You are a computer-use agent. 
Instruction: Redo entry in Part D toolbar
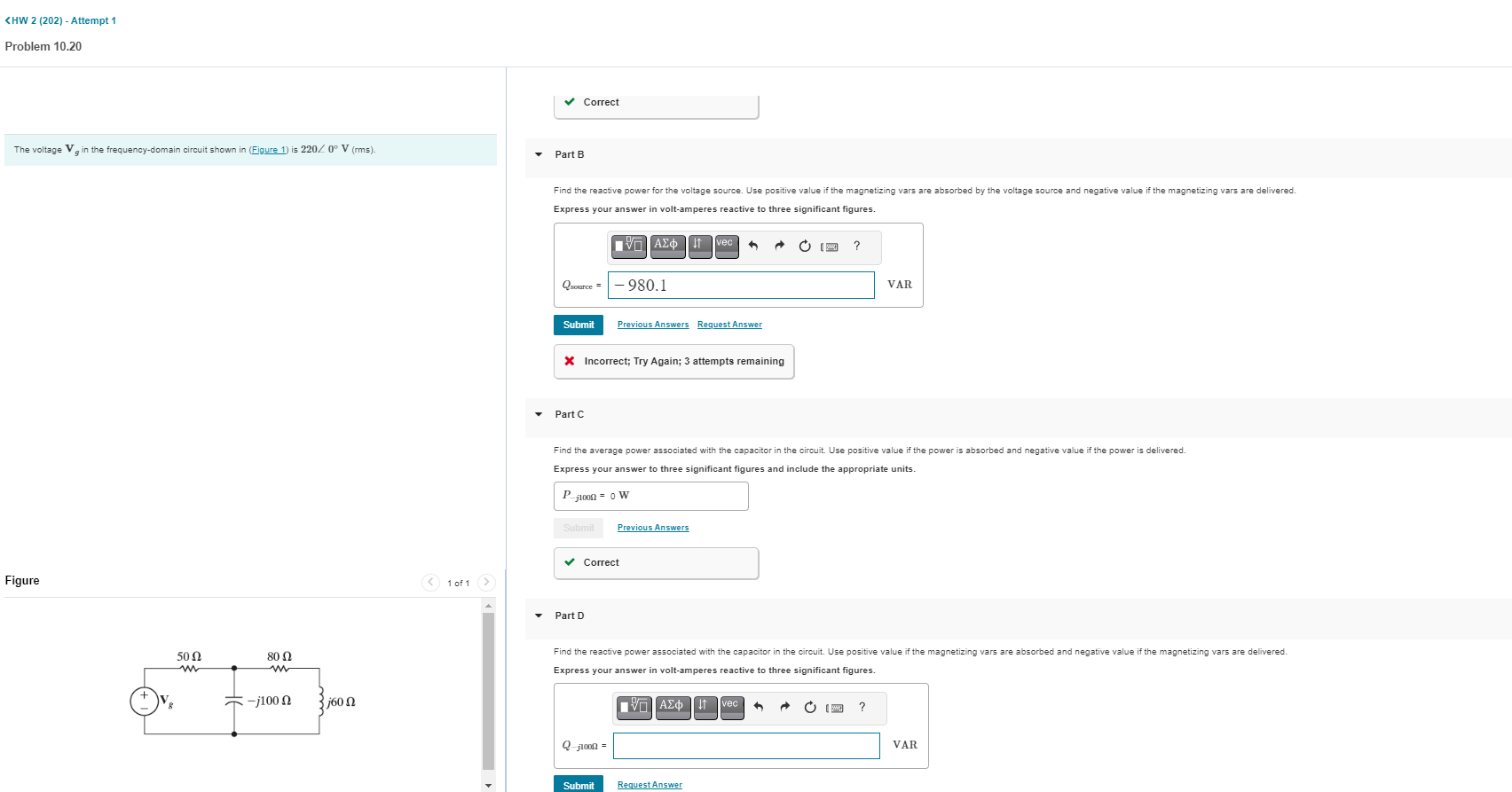pos(785,707)
